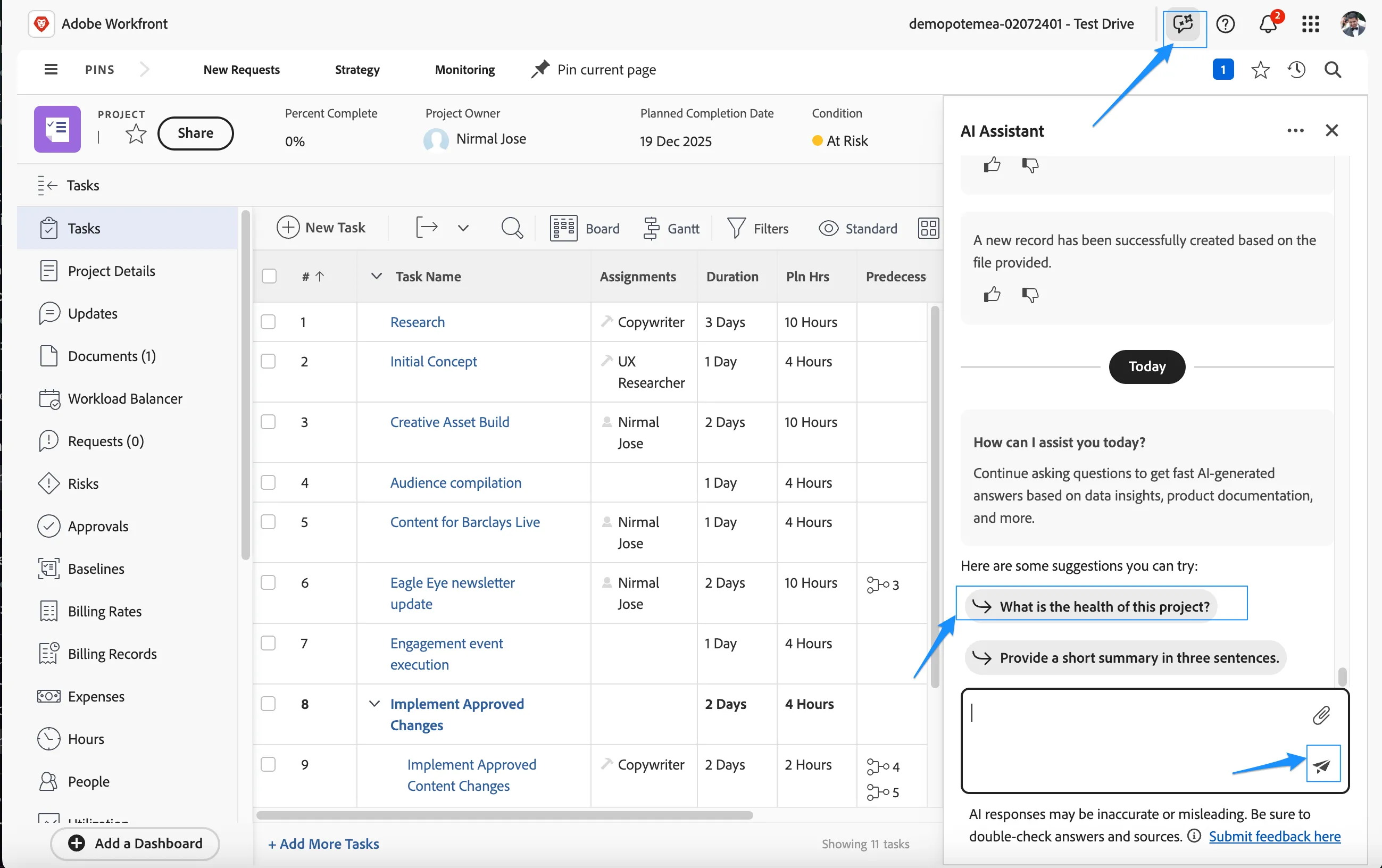This screenshot has height=868, width=1382.
Task: Give thumbs down to new record message
Action: pos(1030,295)
